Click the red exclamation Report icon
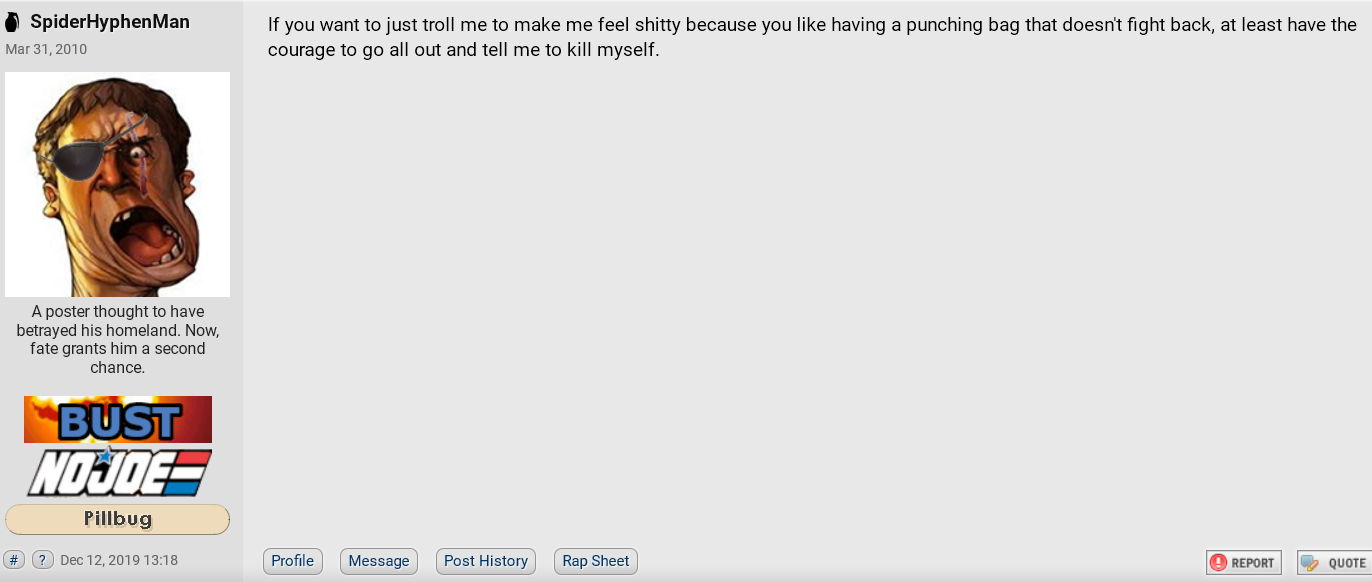Screen dimensions: 1372x582 point(1218,563)
